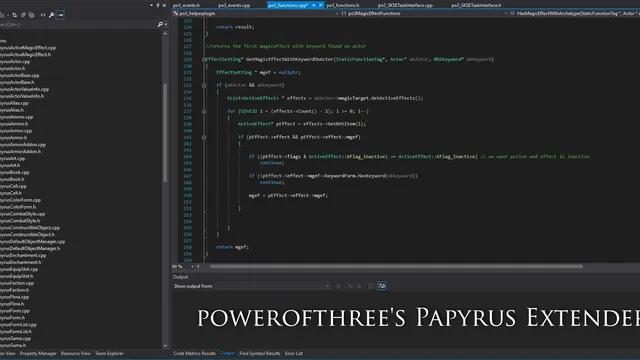The image size is (640, 360).
Task: Click Go to Next Message icon in Output
Action: 359,286
